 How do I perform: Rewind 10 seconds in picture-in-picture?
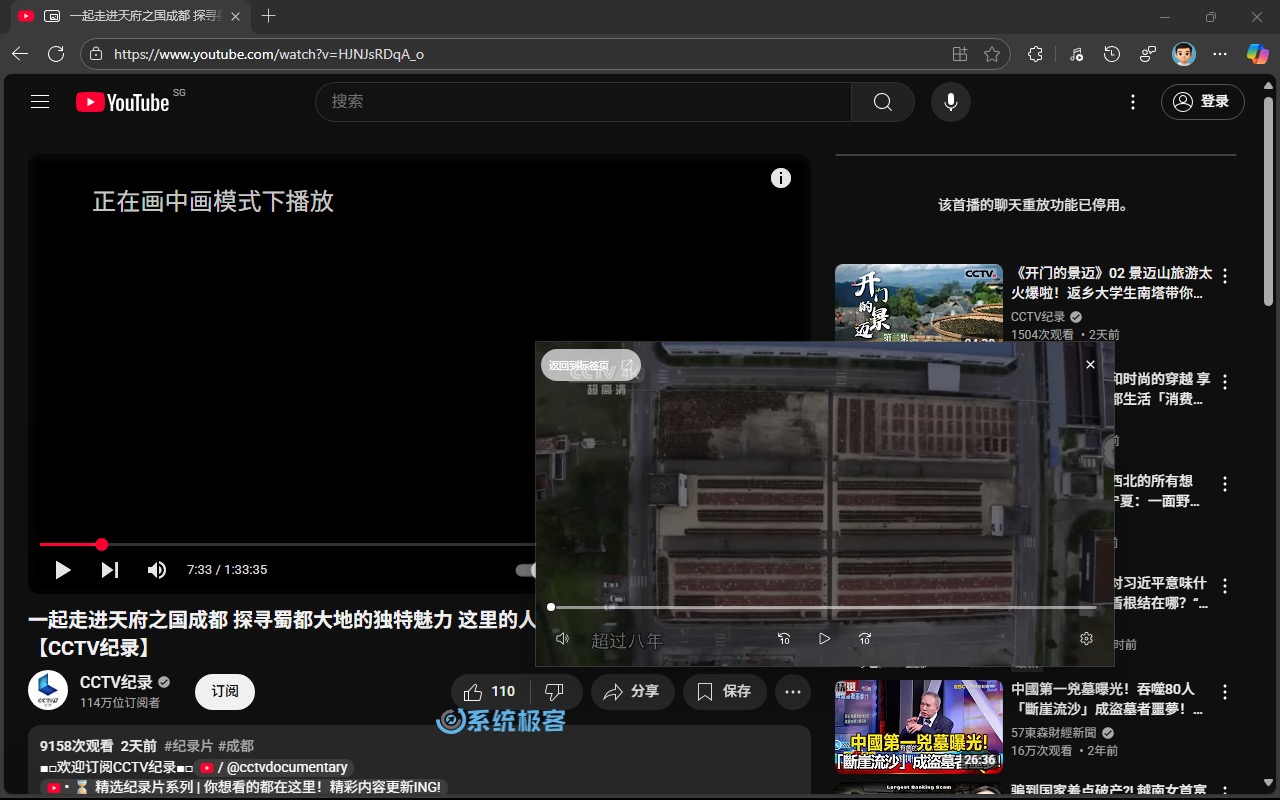pos(784,638)
